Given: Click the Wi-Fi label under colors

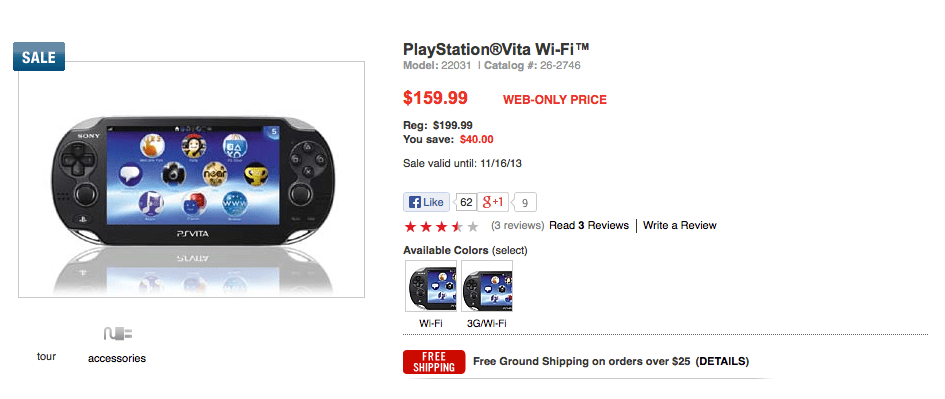Looking at the screenshot, I should 431,324.
